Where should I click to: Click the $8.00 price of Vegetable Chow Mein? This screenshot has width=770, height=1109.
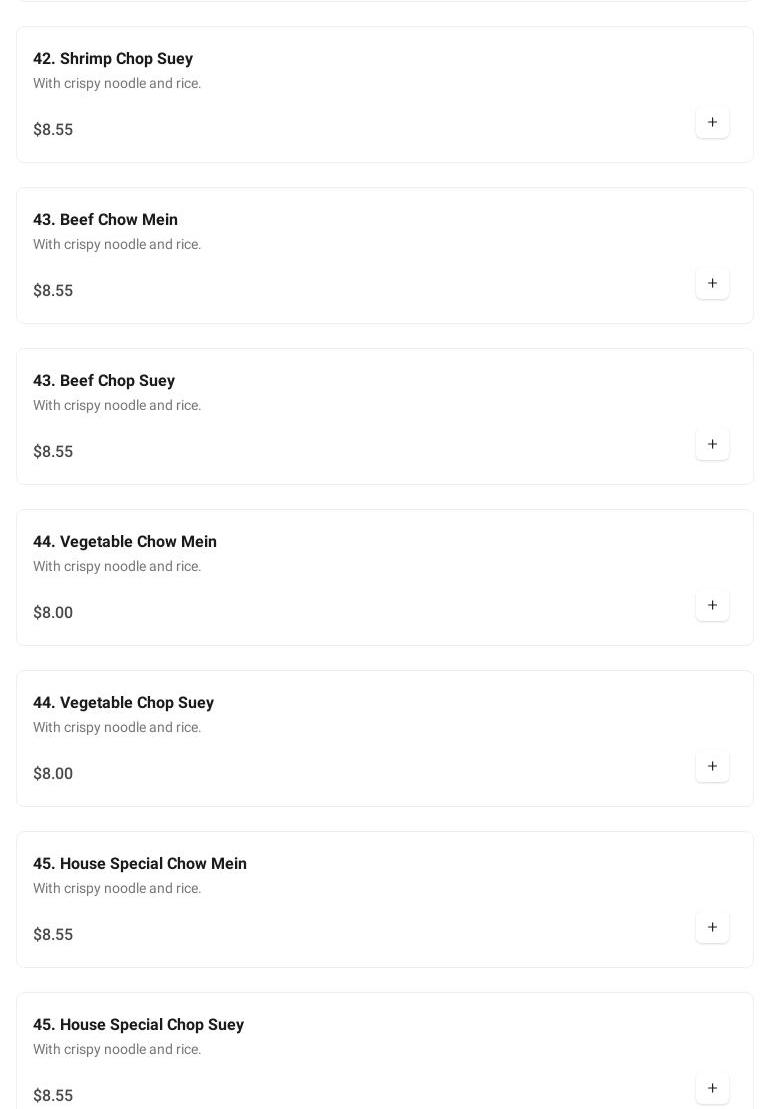53,613
